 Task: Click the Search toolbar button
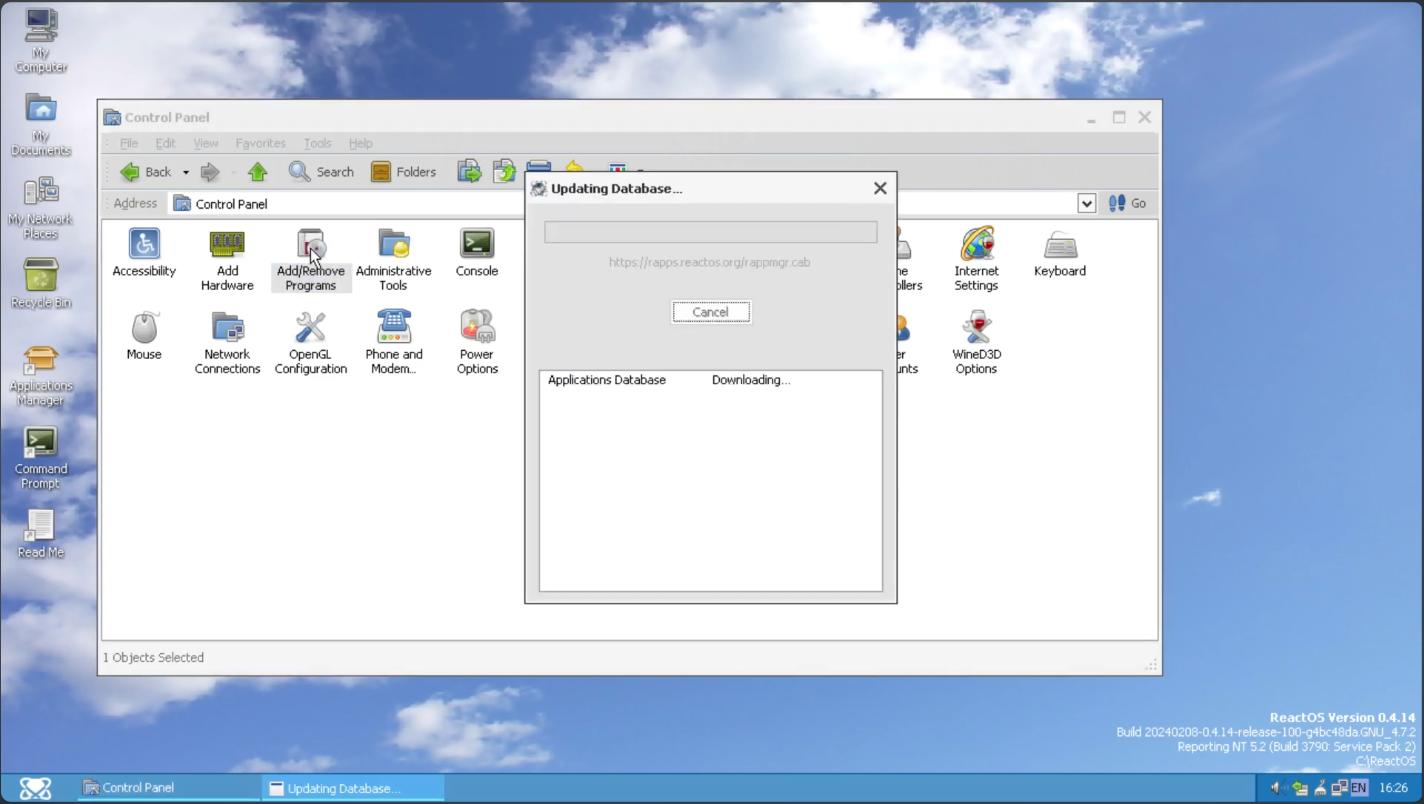point(321,172)
